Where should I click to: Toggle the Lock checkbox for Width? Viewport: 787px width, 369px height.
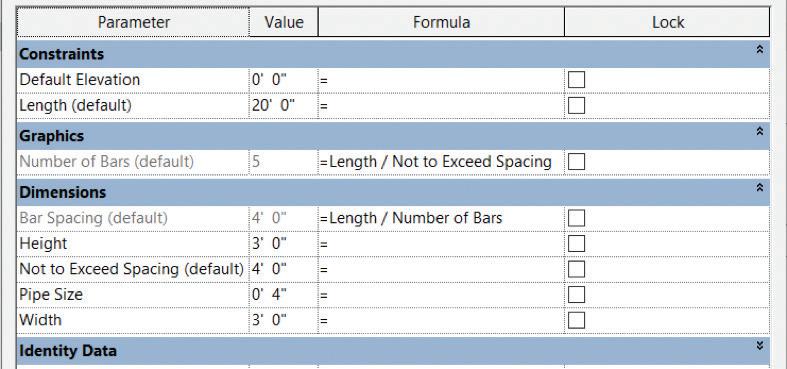coord(576,320)
